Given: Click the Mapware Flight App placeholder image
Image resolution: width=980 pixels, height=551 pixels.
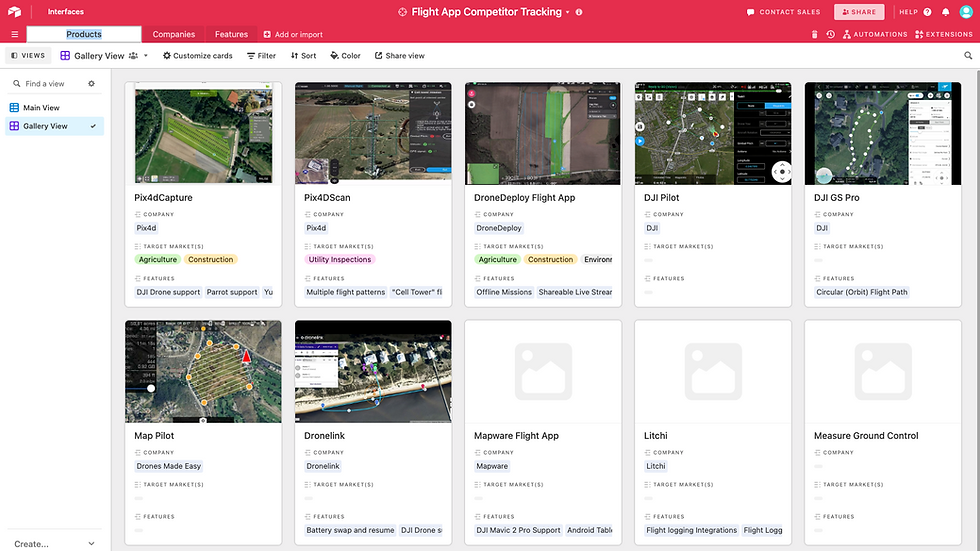Looking at the screenshot, I should (x=542, y=372).
